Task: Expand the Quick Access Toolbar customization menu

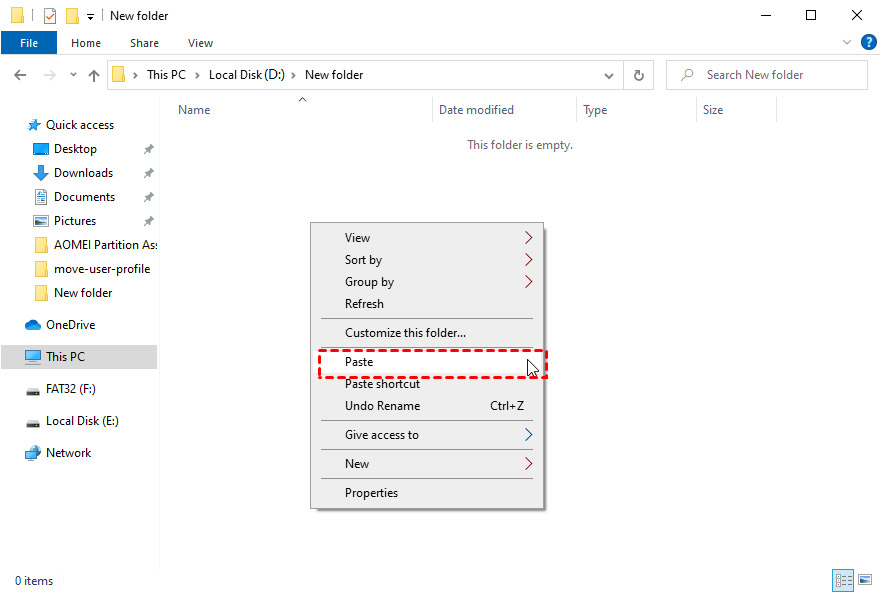Action: pos(90,15)
